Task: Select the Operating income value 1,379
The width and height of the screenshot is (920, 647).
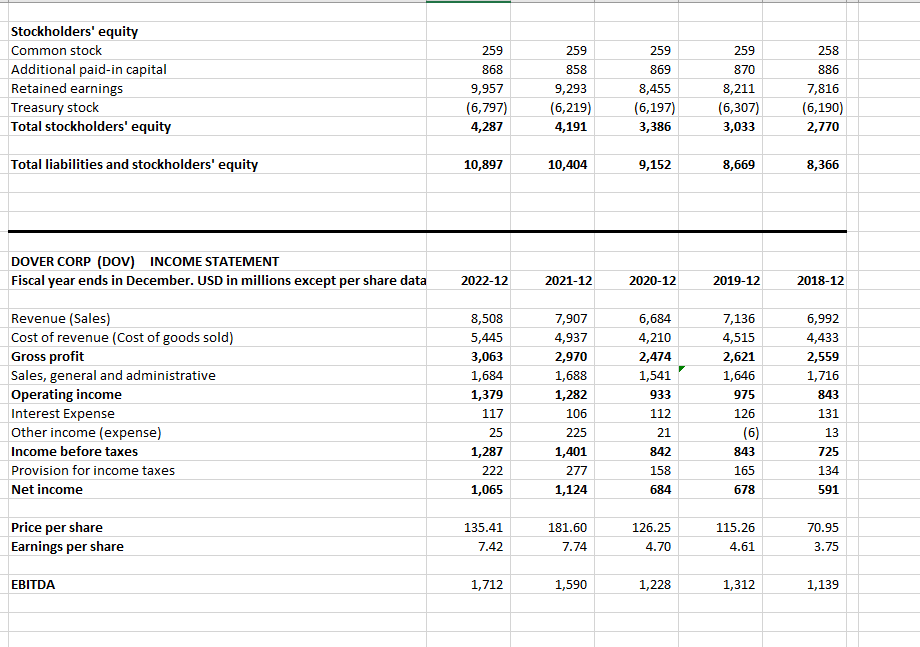Action: [x=486, y=394]
